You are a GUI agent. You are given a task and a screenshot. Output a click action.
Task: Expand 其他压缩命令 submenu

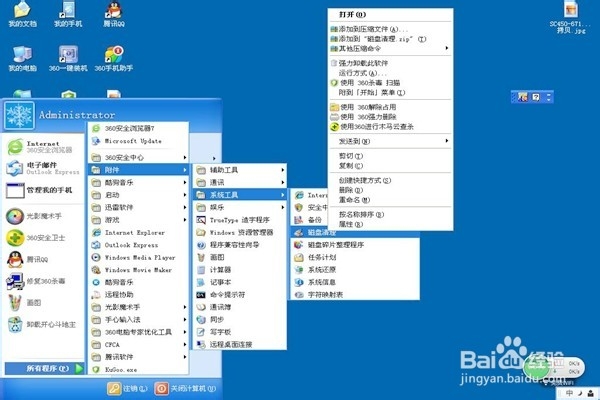pos(390,49)
